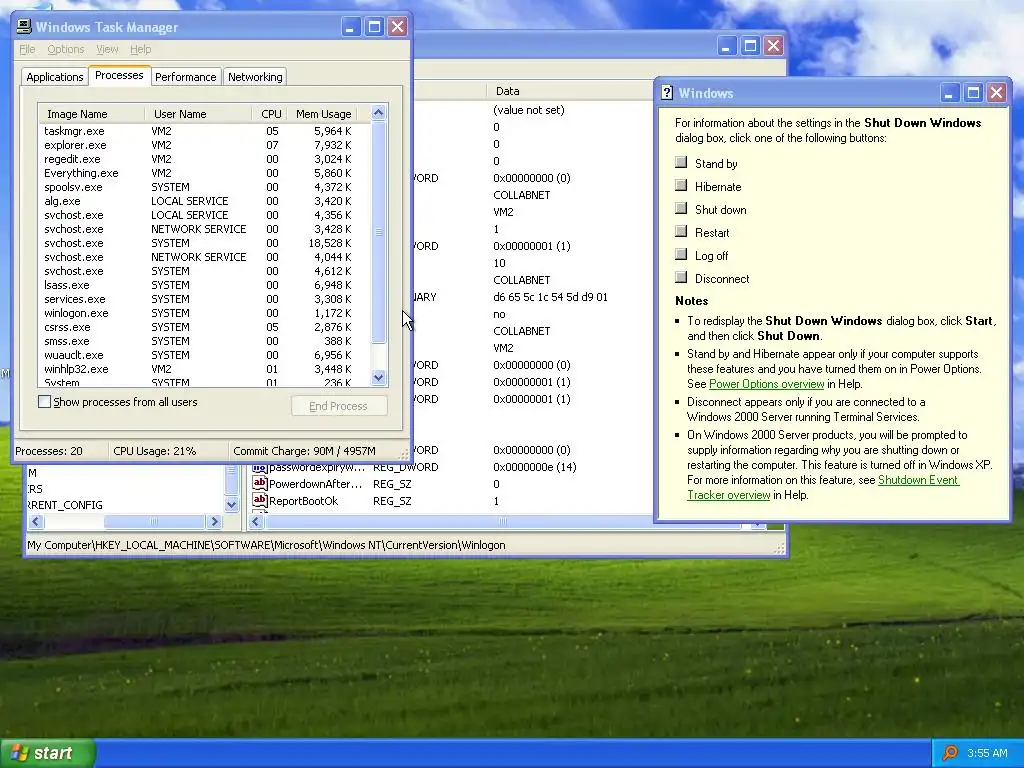Click the End Process button
Screen dimensions: 1024x768
[x=339, y=406]
